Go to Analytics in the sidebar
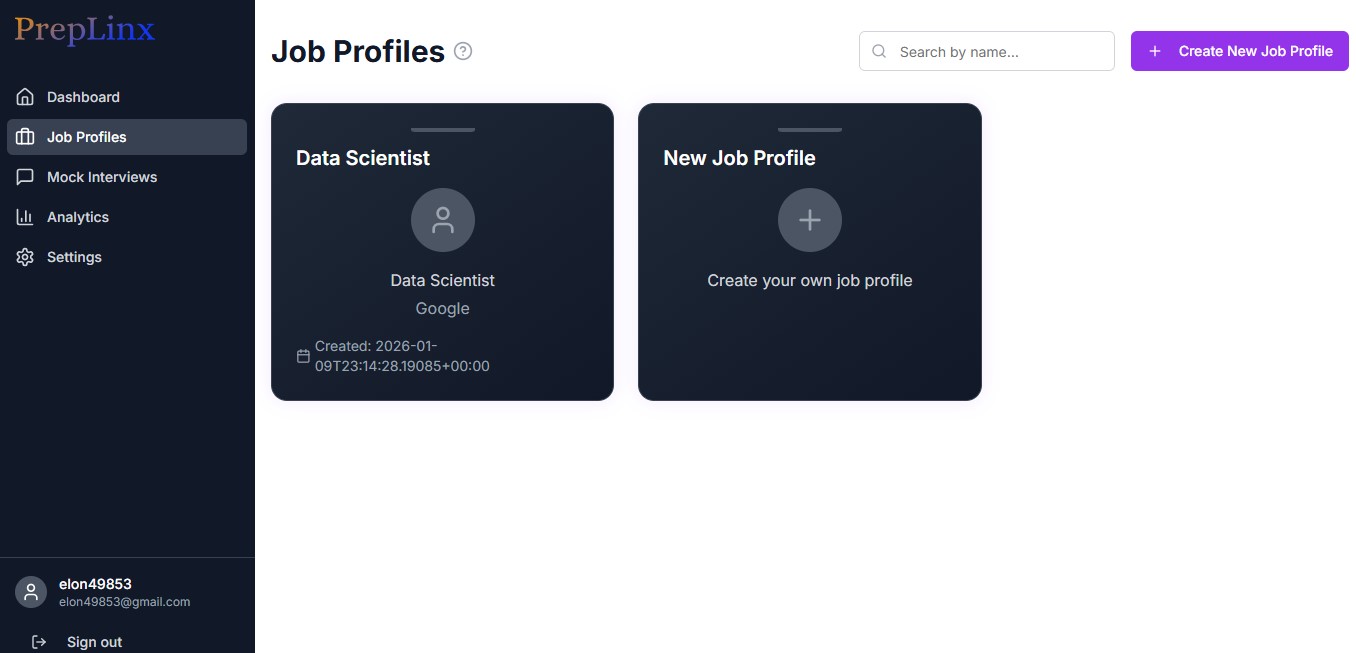 78,217
